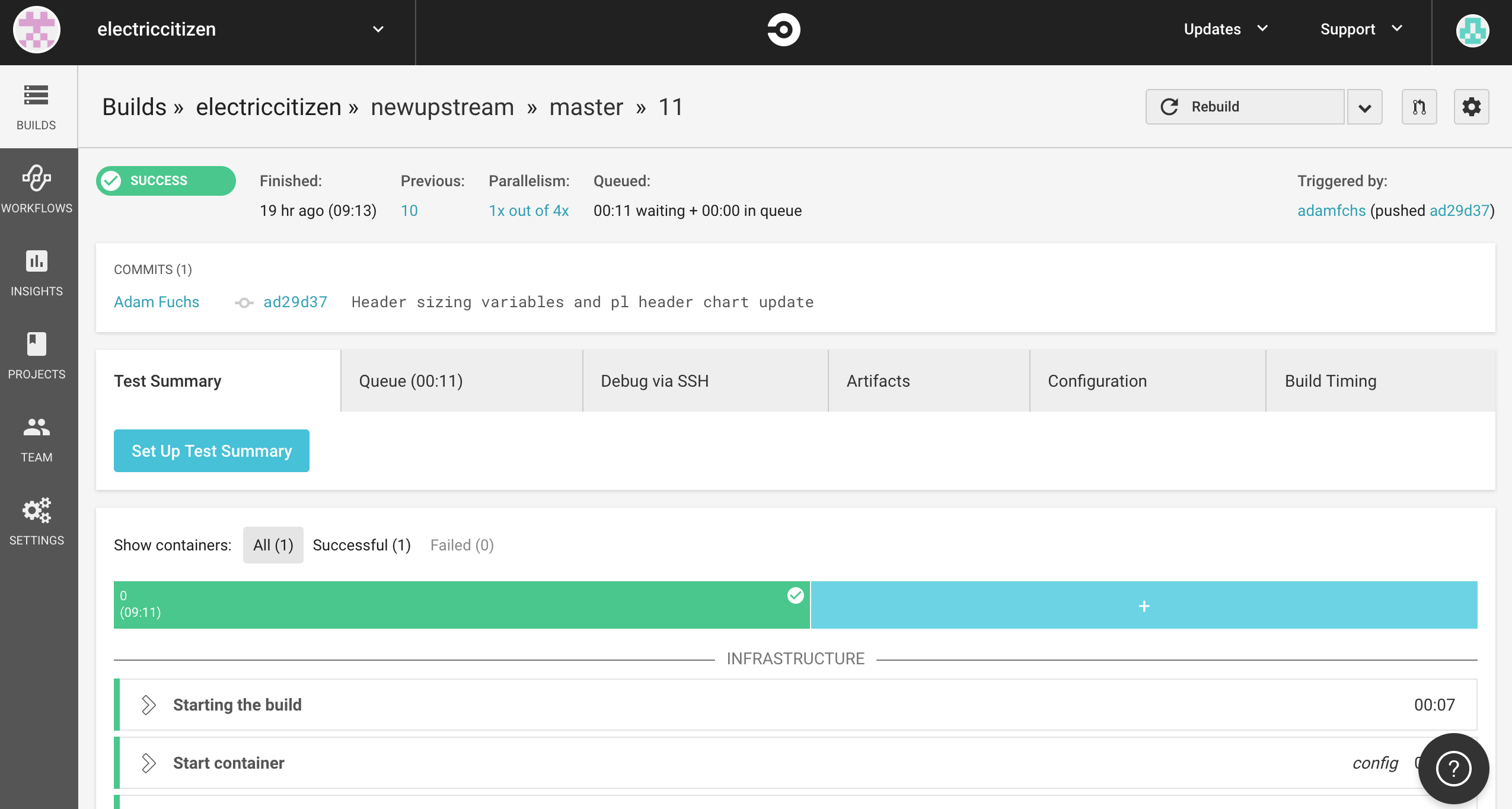Open the Settings sidebar section
1512x809 pixels.
(x=37, y=522)
